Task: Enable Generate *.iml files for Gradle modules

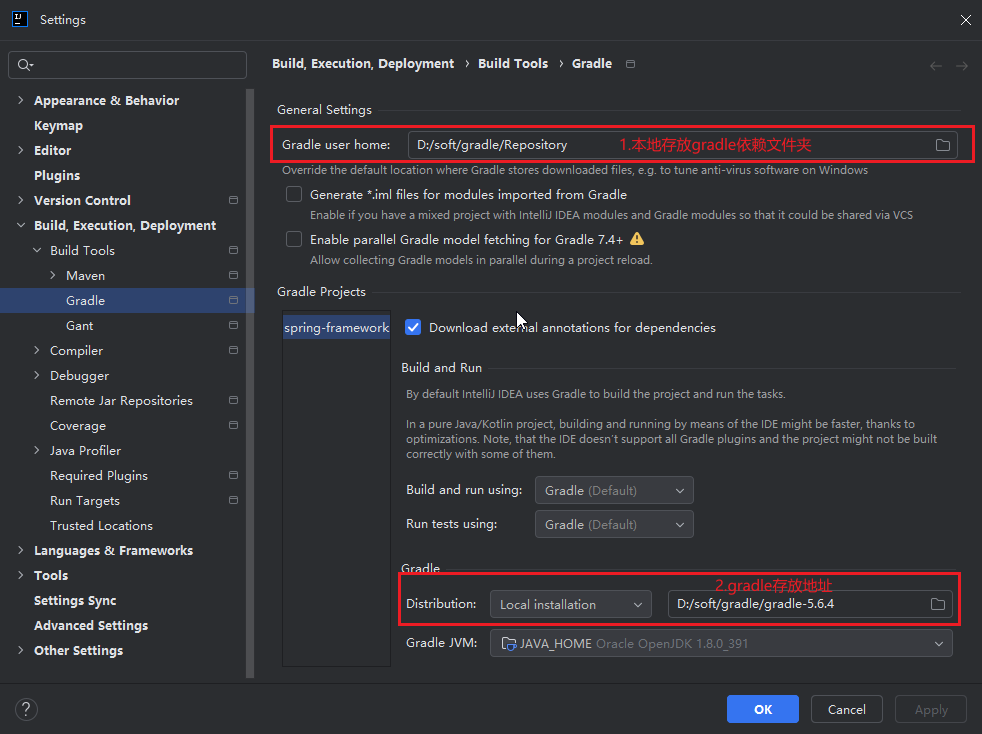Action: (x=294, y=194)
